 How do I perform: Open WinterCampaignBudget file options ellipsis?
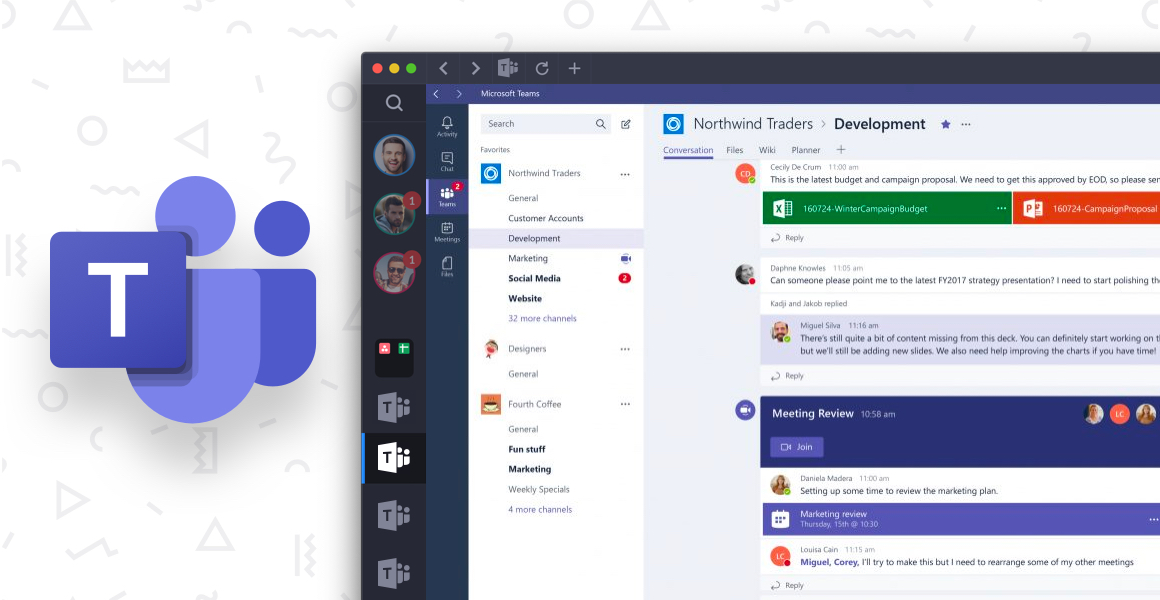[1002, 209]
